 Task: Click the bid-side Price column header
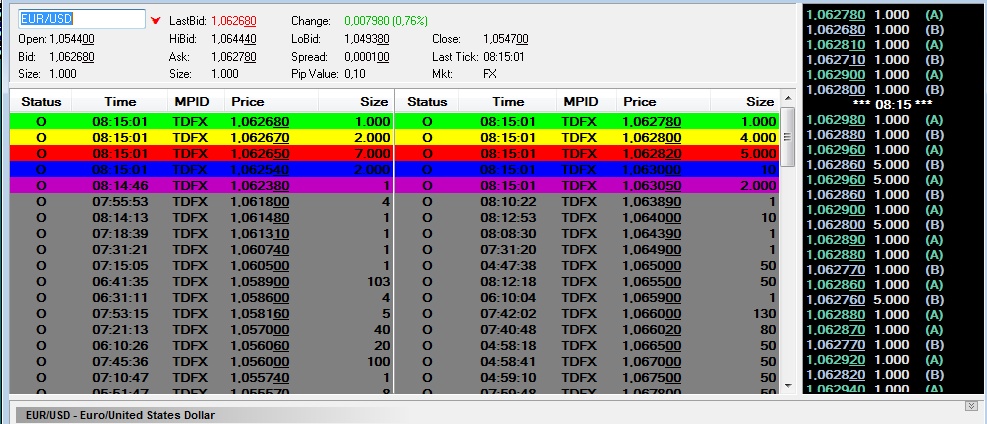point(248,101)
